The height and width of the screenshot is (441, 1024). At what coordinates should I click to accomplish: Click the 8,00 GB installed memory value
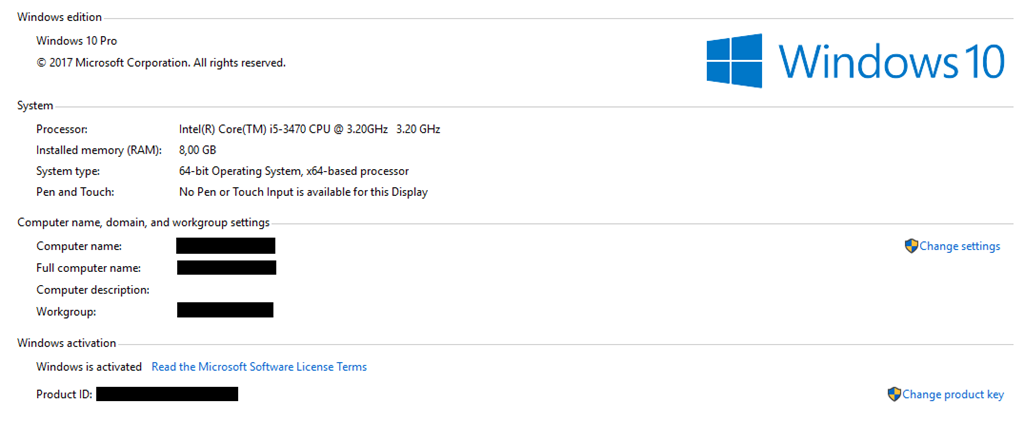(x=197, y=150)
